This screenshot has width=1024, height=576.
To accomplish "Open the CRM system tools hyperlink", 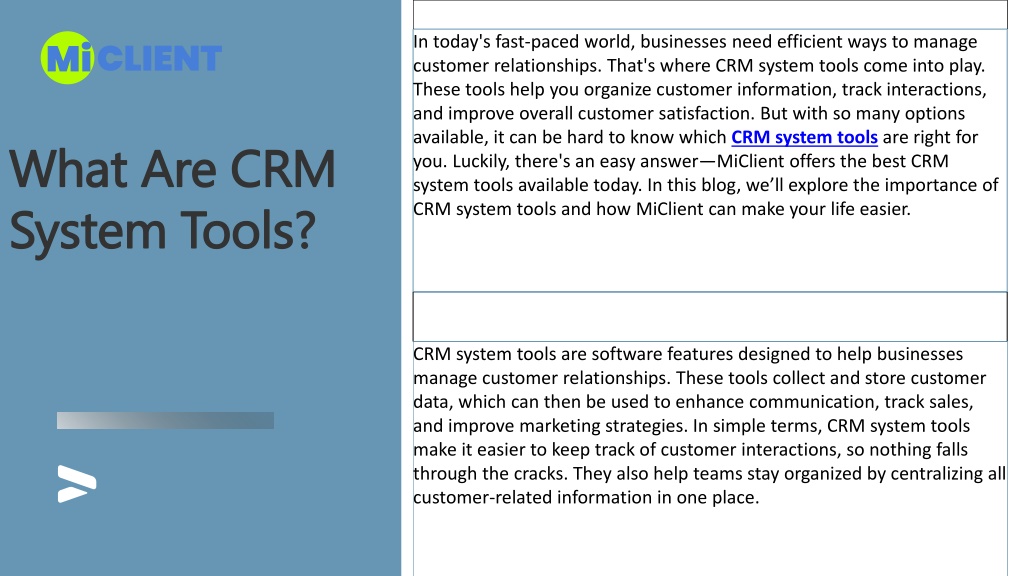I will 804,137.
